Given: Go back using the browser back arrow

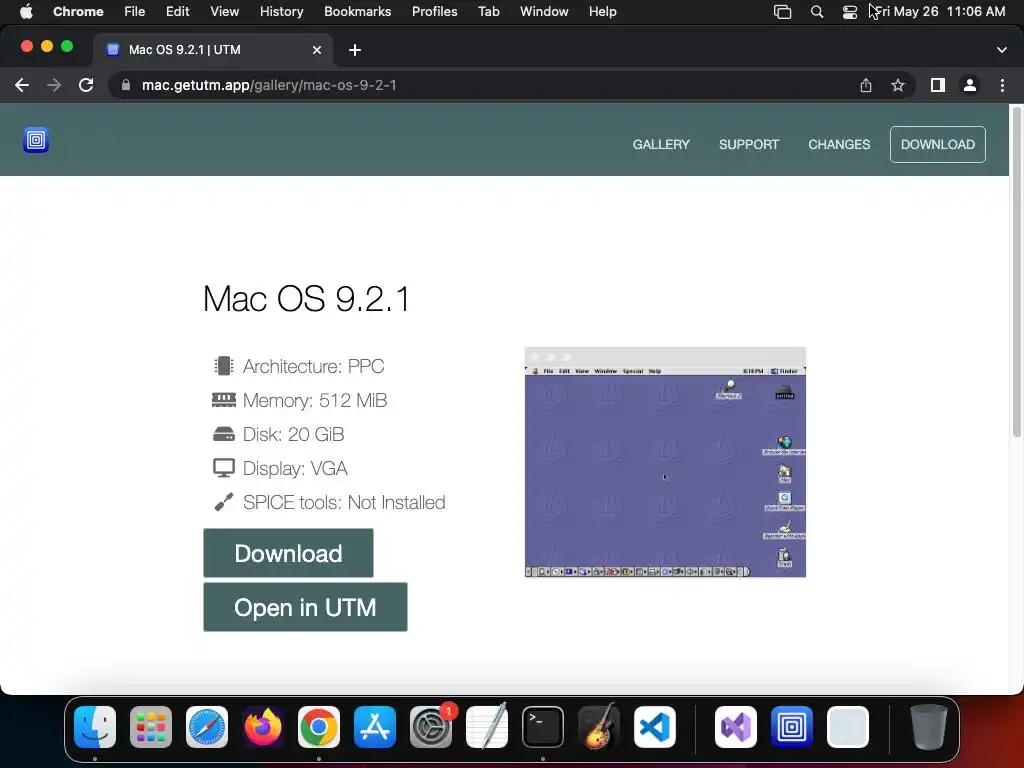Looking at the screenshot, I should point(22,86).
